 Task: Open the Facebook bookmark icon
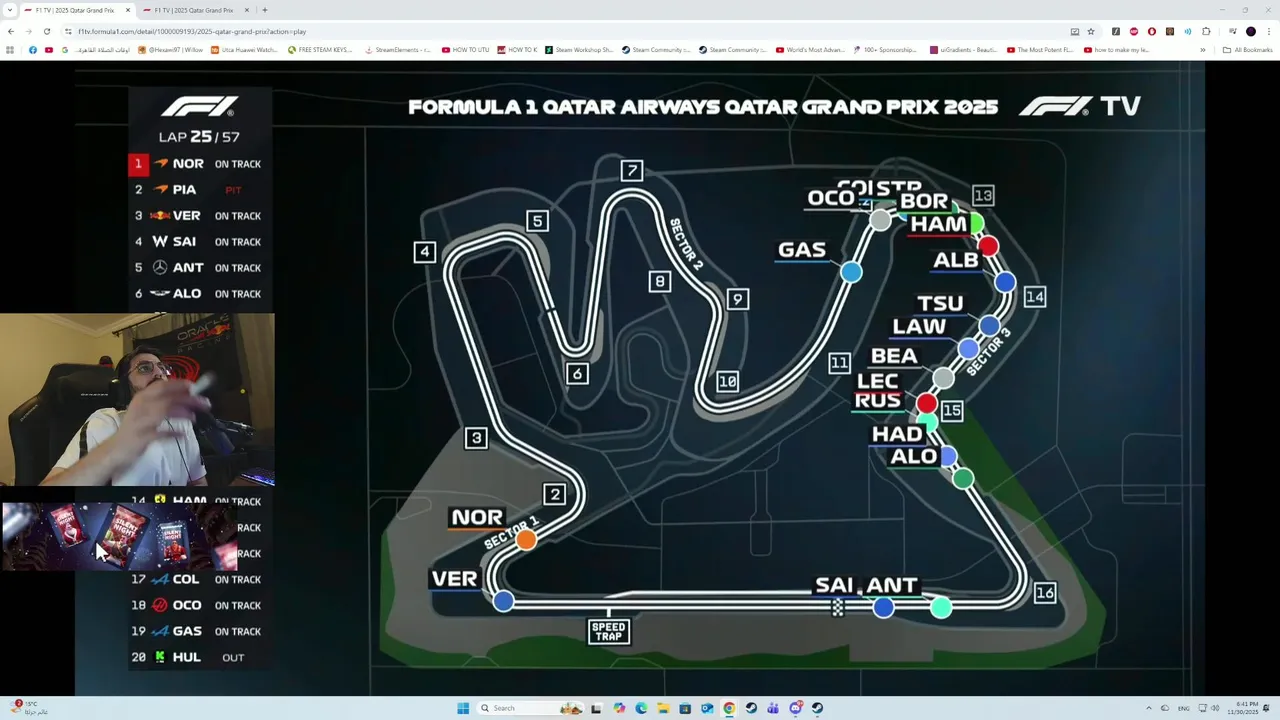click(x=33, y=50)
